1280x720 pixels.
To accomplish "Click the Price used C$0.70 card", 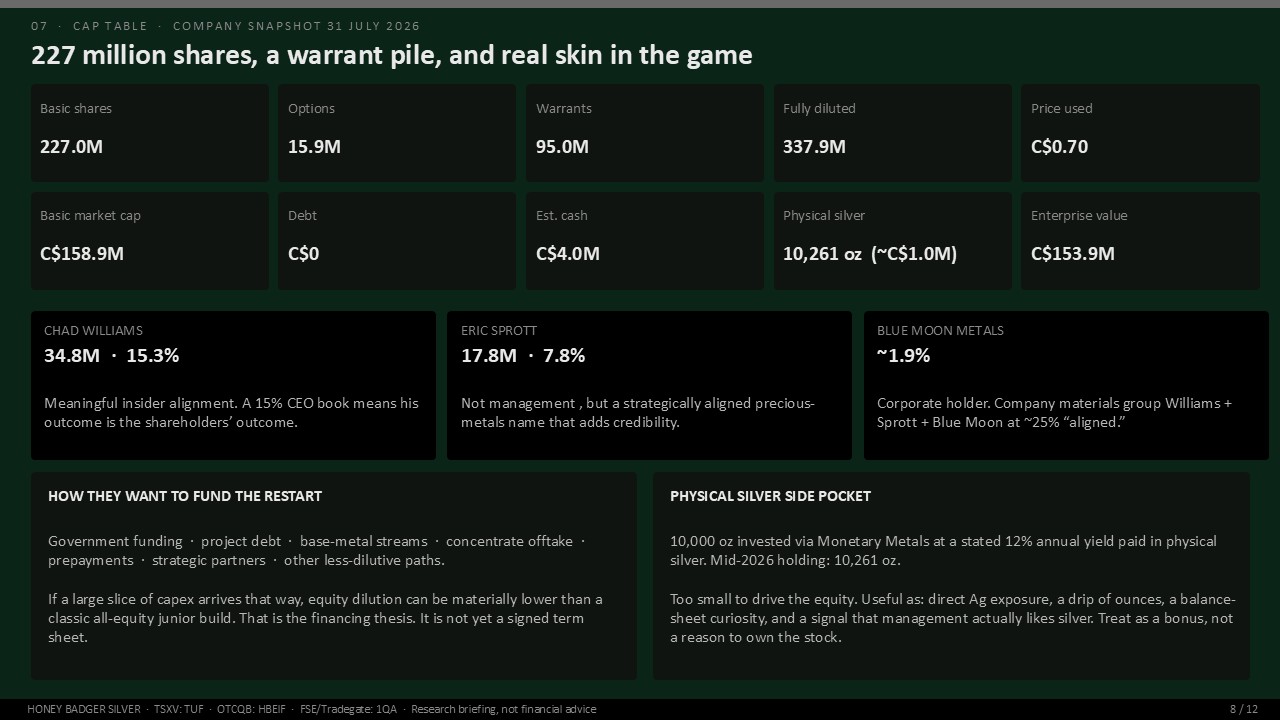I will click(x=1140, y=133).
